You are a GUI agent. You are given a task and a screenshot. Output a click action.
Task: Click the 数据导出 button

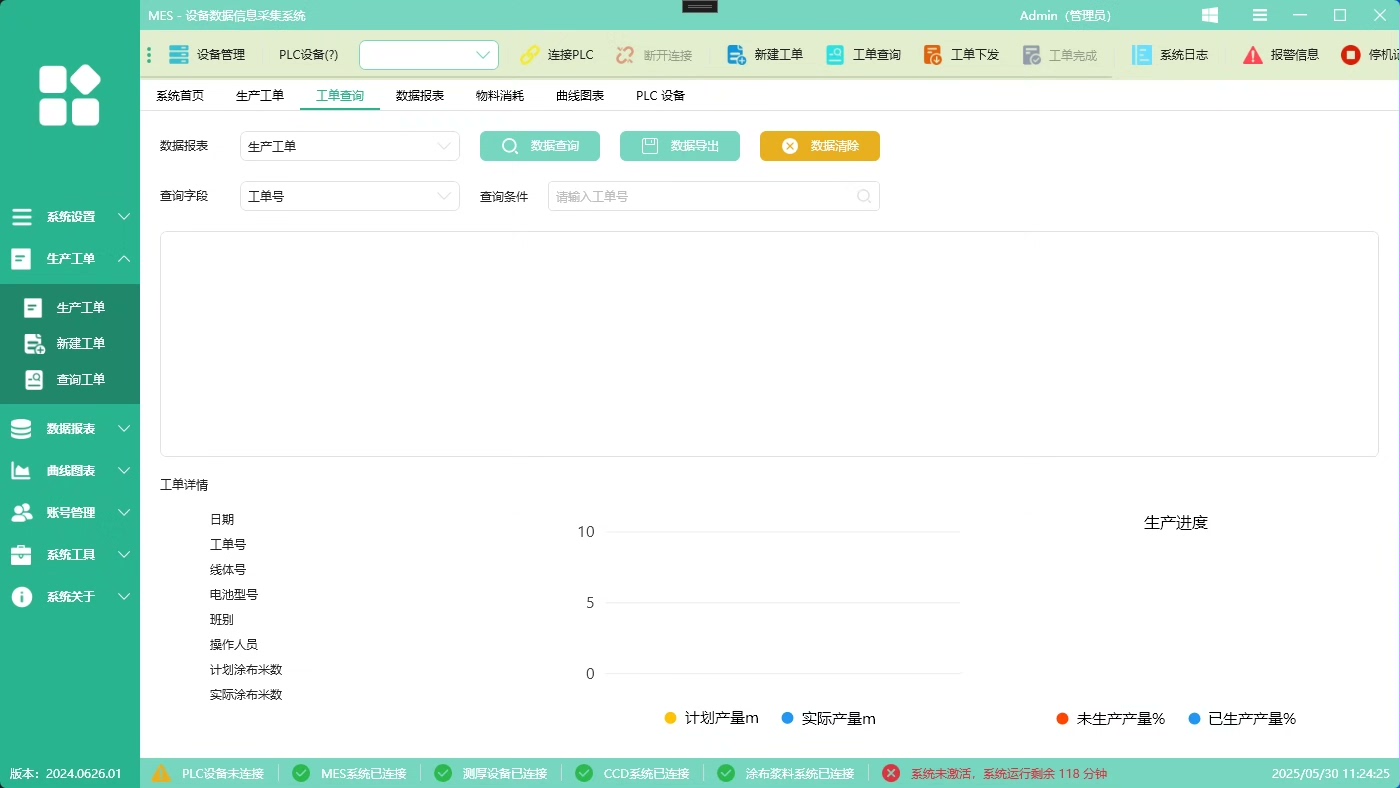pyautogui.click(x=680, y=146)
